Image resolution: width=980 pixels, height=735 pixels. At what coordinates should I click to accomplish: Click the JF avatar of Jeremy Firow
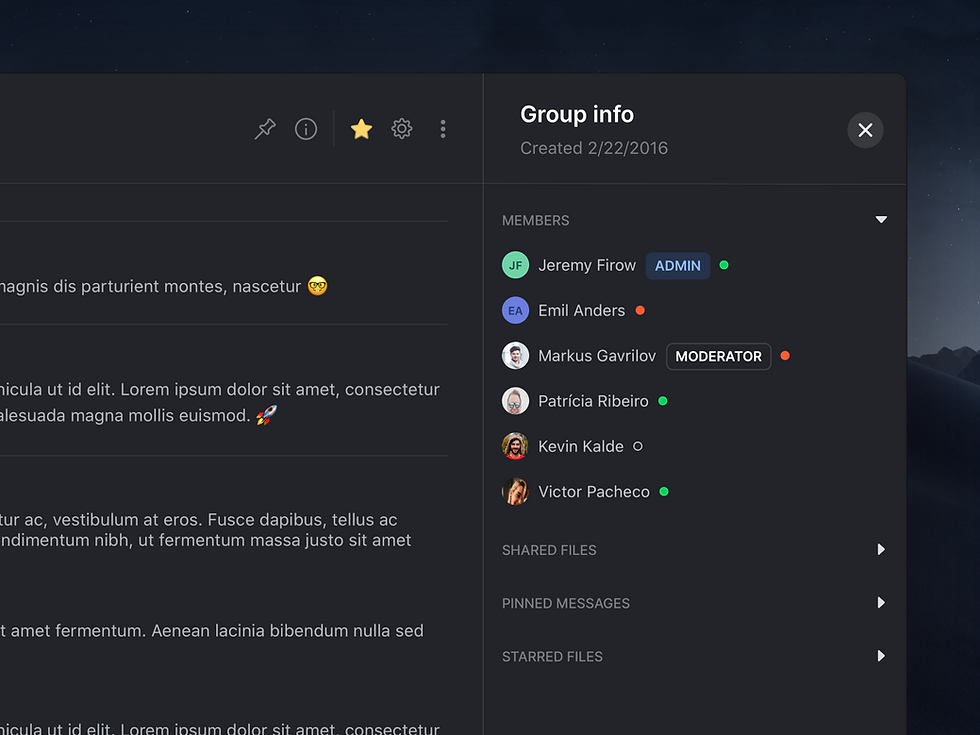click(516, 265)
